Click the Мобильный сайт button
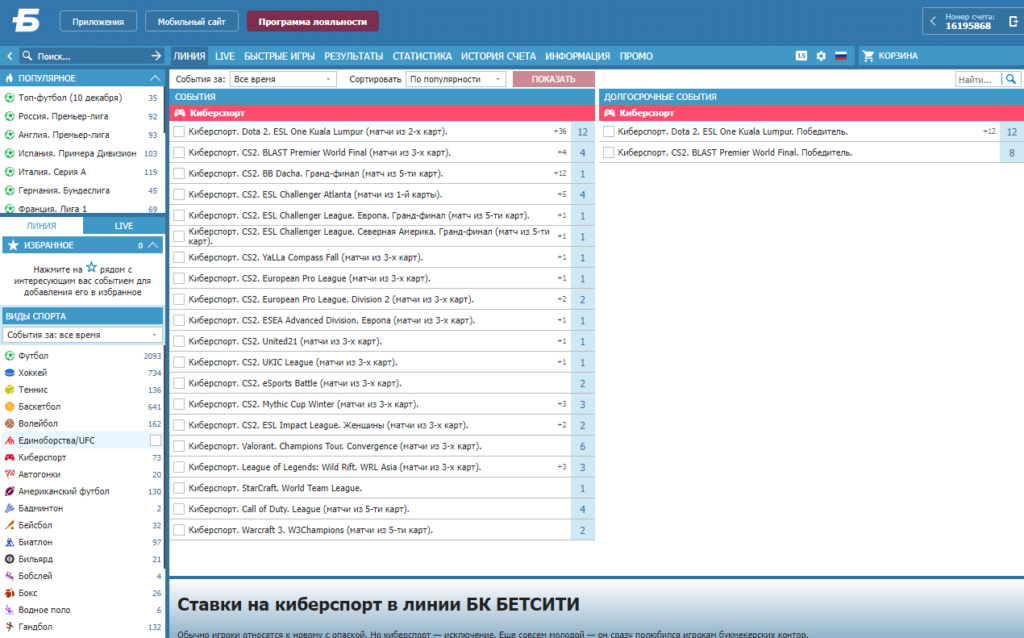The width and height of the screenshot is (1024, 638). click(191, 22)
